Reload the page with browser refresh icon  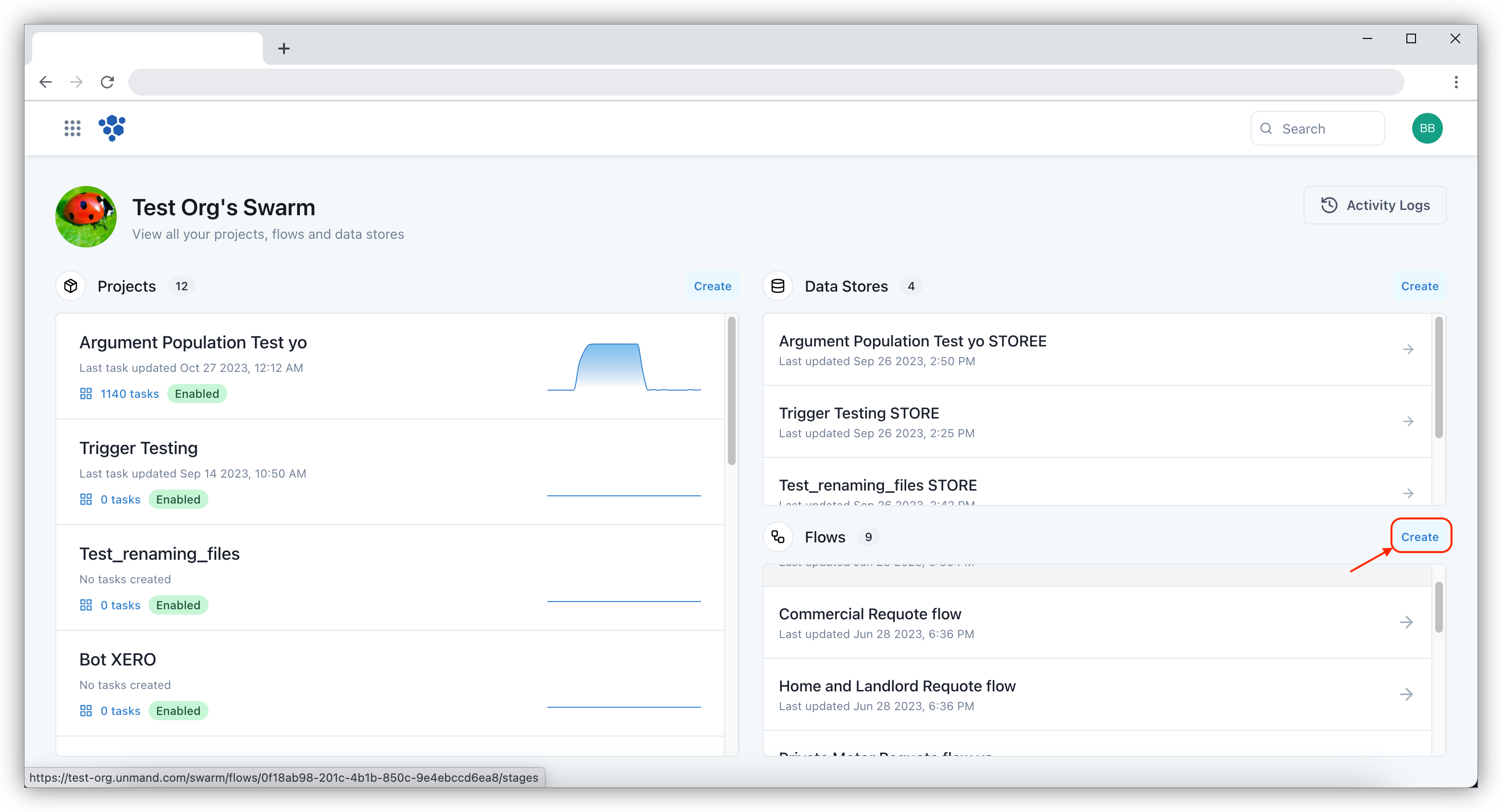tap(107, 82)
